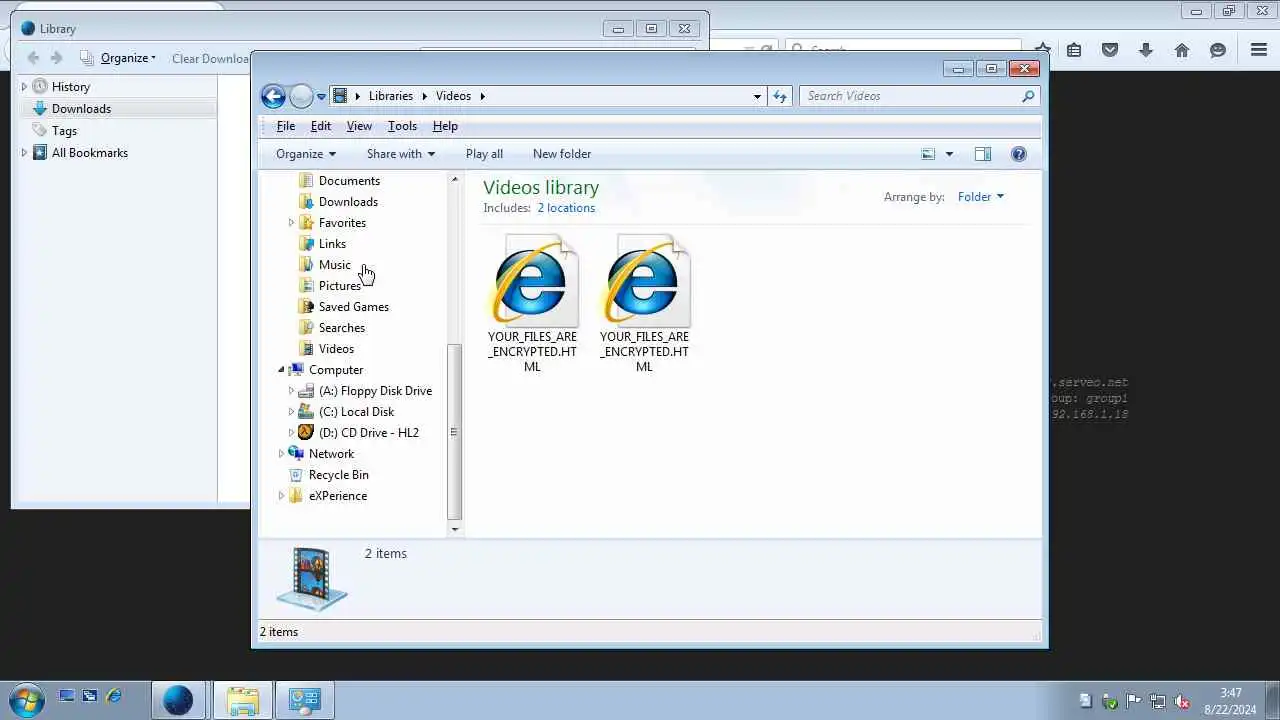
Task: Refresh the Videos folder address bar
Action: tap(780, 96)
